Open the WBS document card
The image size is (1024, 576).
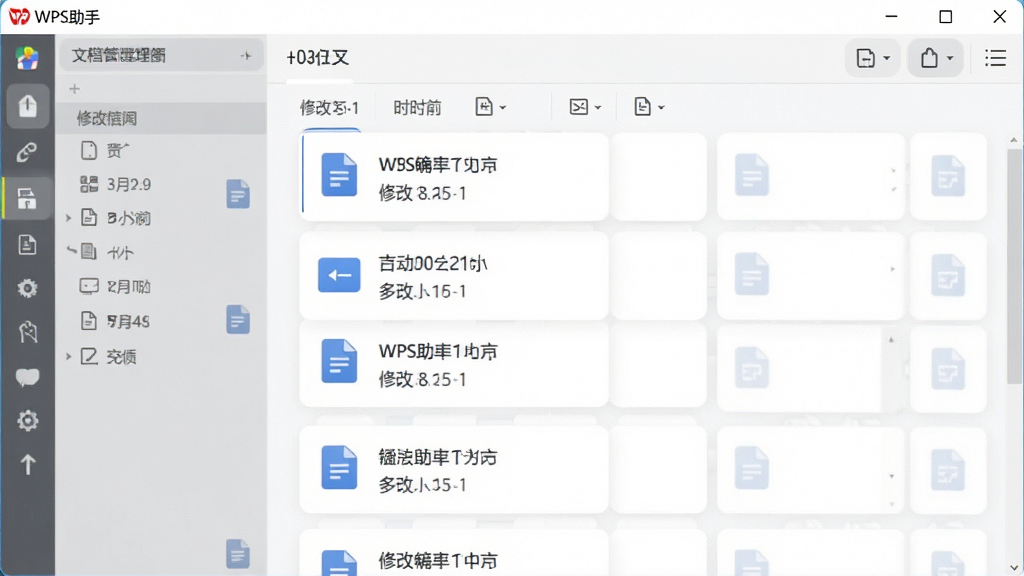pos(454,176)
